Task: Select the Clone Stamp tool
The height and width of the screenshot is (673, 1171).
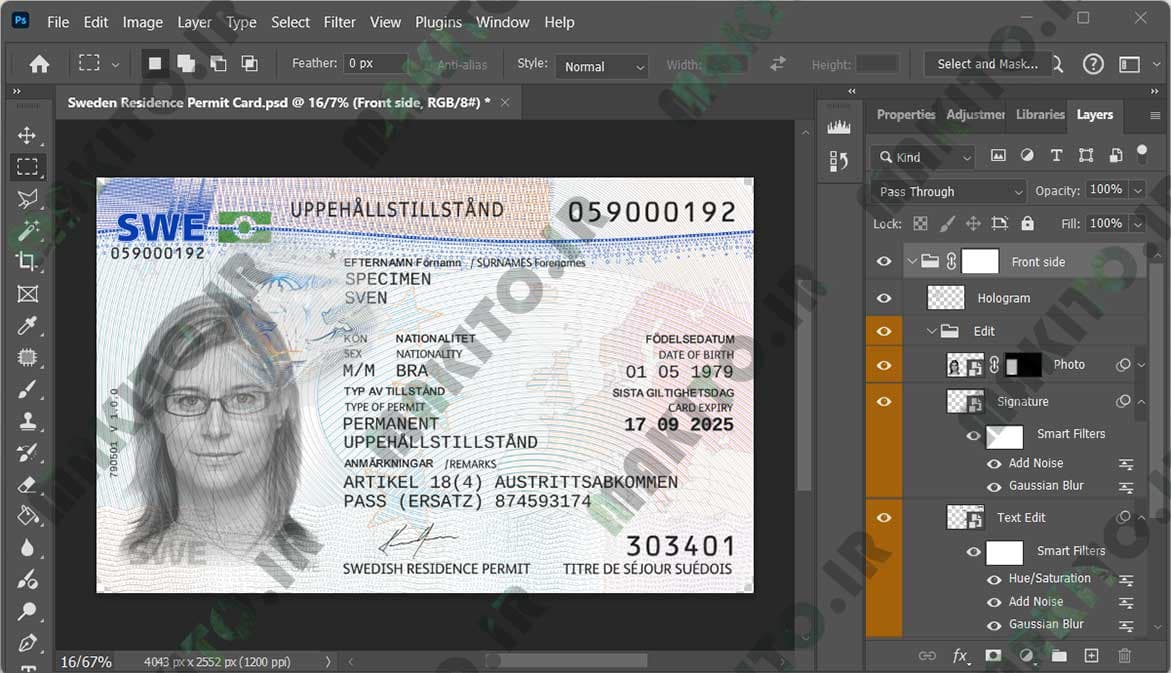Action: pyautogui.click(x=27, y=421)
